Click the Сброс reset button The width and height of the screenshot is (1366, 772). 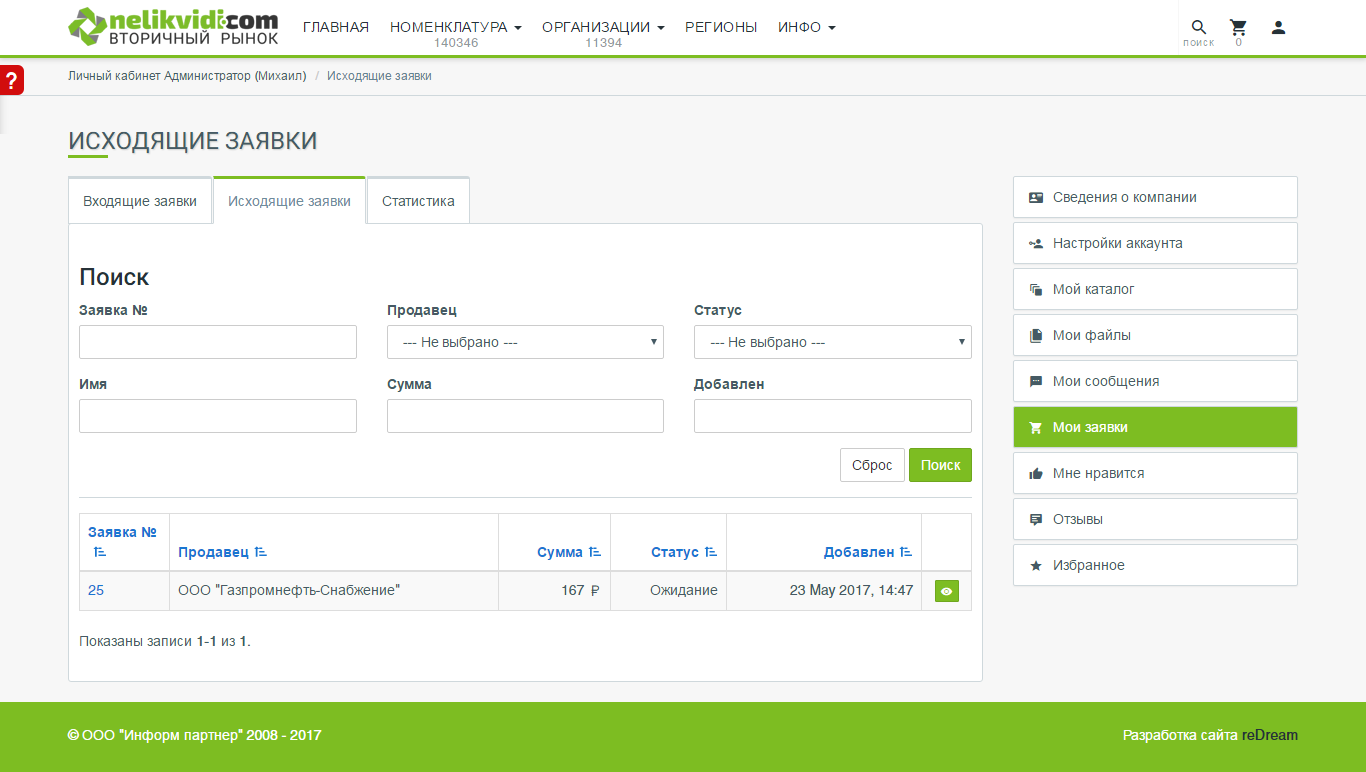[872, 465]
